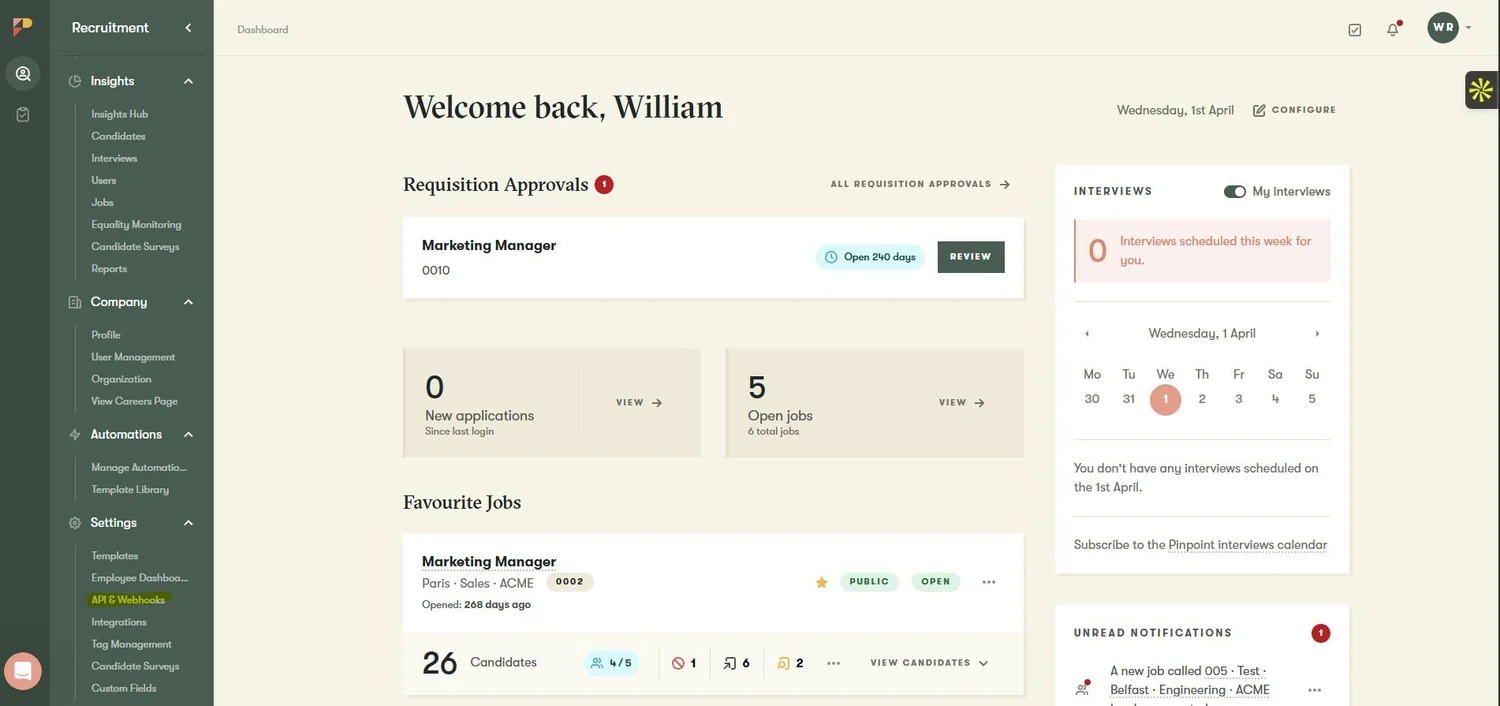Click the Open 240 days status badge

[x=870, y=257]
